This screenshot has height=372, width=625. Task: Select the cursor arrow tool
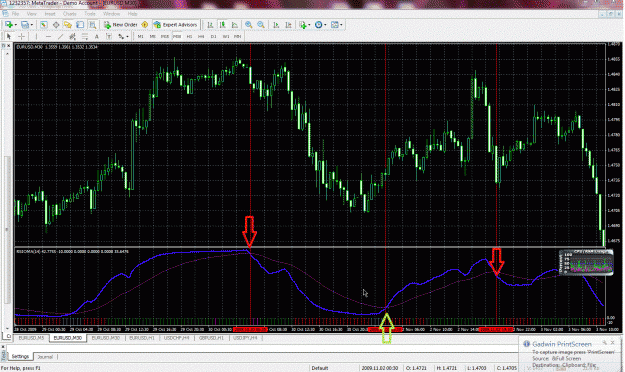coord(9,37)
